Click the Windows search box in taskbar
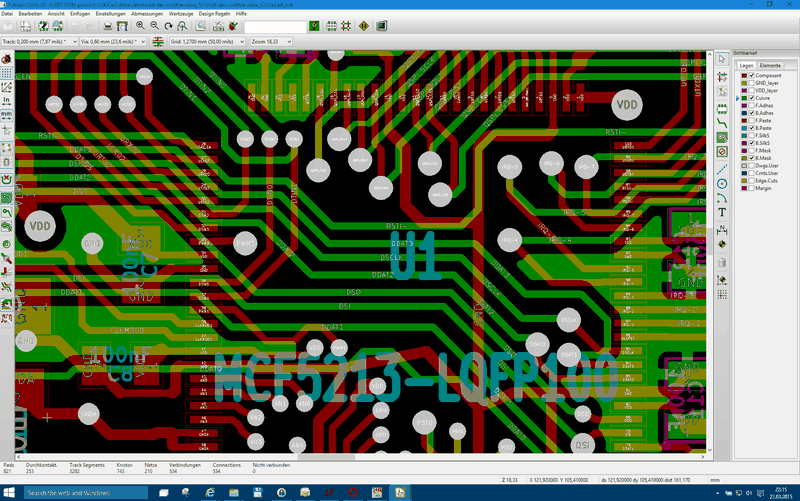Image resolution: width=800 pixels, height=501 pixels. (86, 493)
